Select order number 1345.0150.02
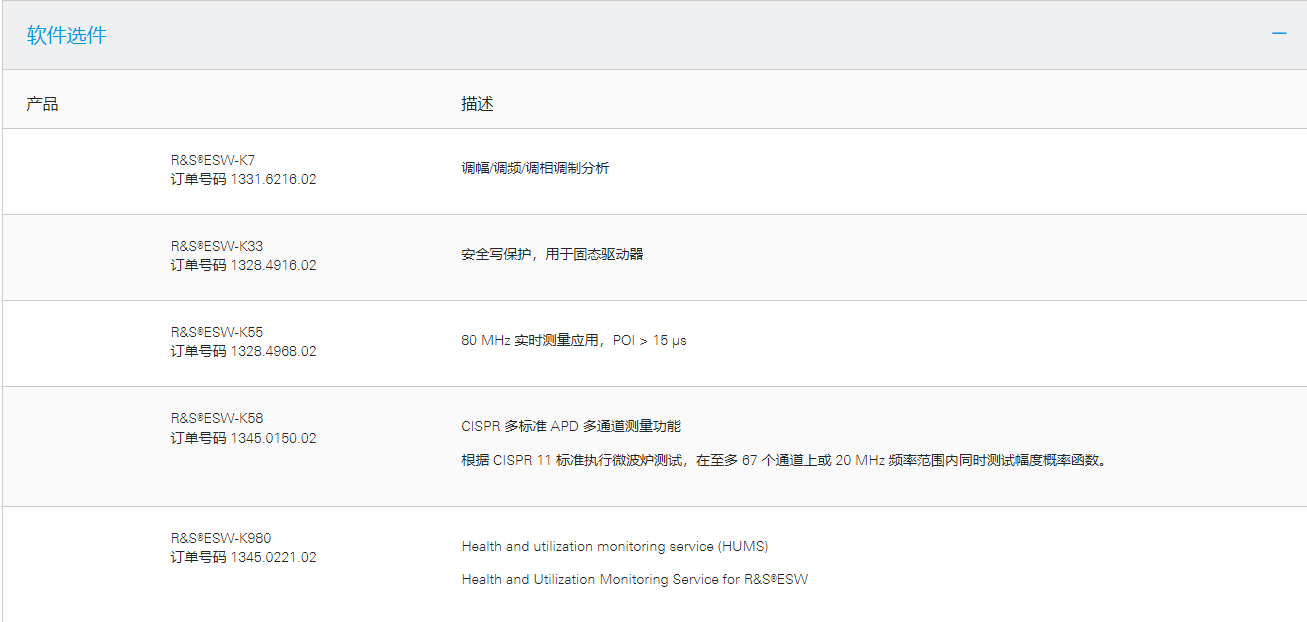 (273, 438)
